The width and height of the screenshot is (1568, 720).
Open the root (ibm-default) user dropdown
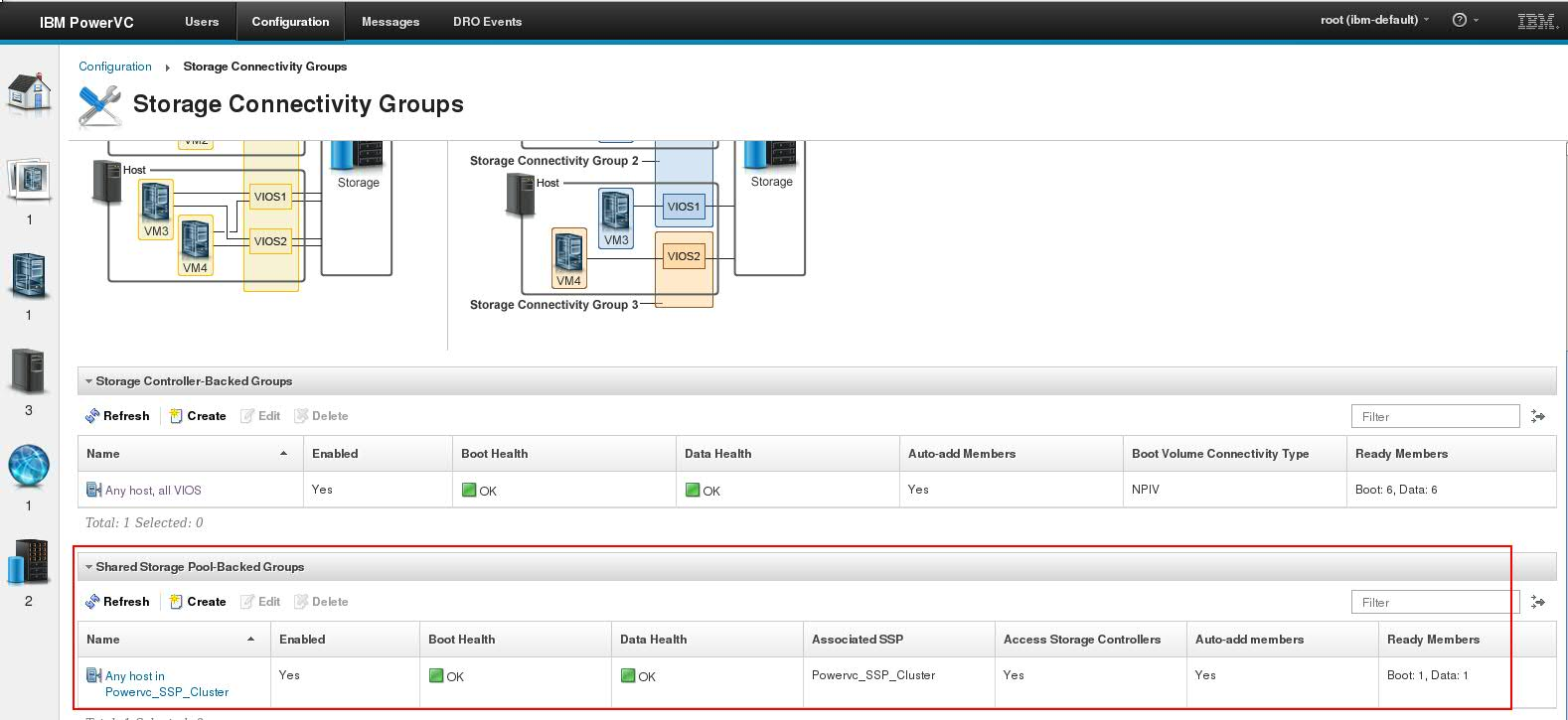point(1374,20)
